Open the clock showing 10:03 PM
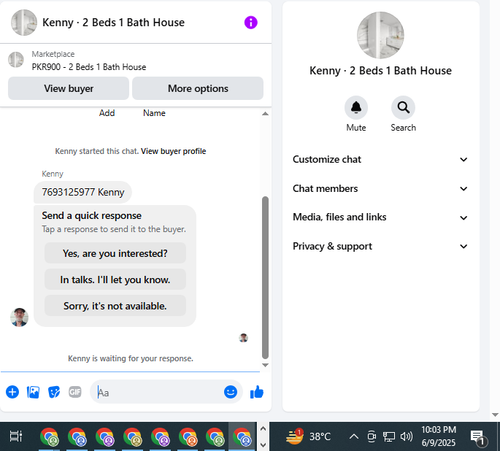The image size is (500, 451). pyautogui.click(x=438, y=436)
